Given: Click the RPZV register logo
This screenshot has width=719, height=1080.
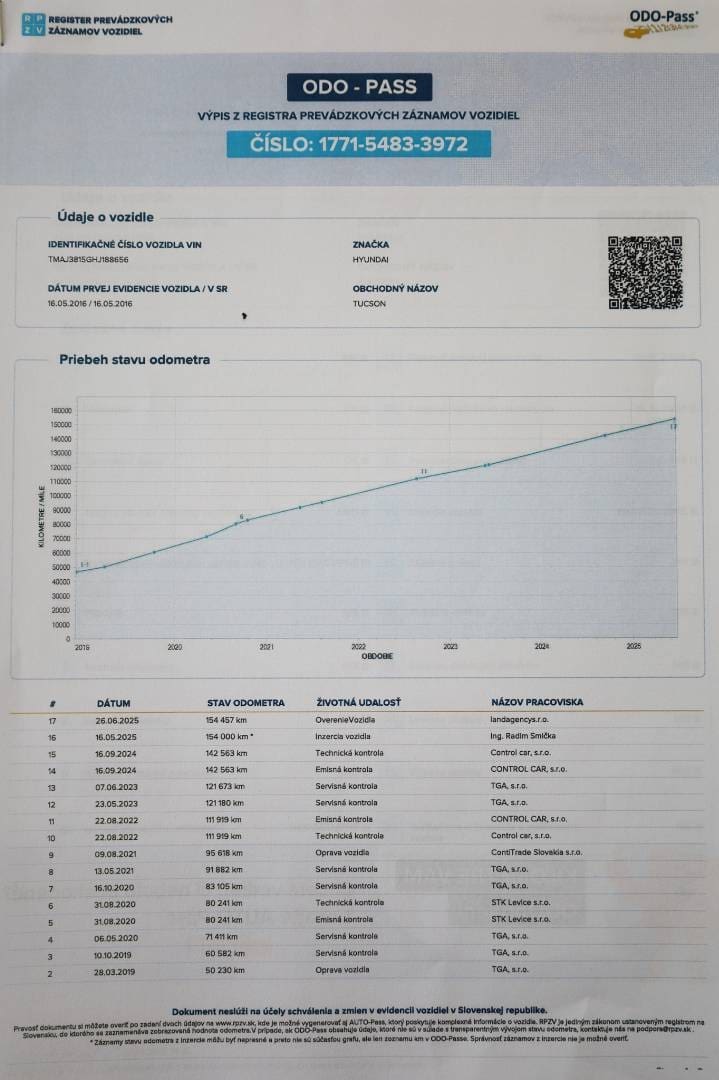Looking at the screenshot, I should [97, 25].
